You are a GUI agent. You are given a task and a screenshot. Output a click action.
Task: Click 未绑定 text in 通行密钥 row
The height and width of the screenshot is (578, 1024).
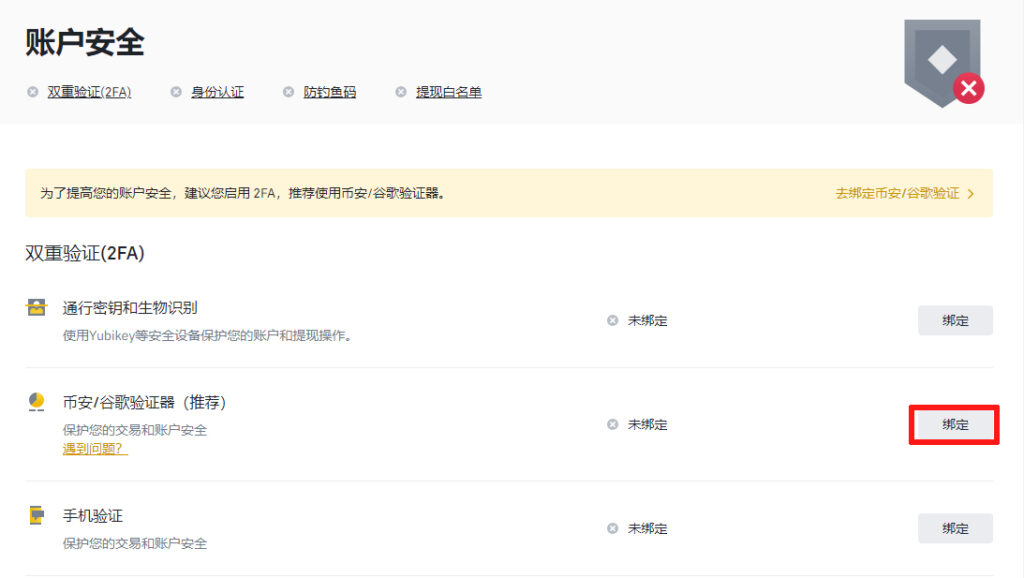647,321
